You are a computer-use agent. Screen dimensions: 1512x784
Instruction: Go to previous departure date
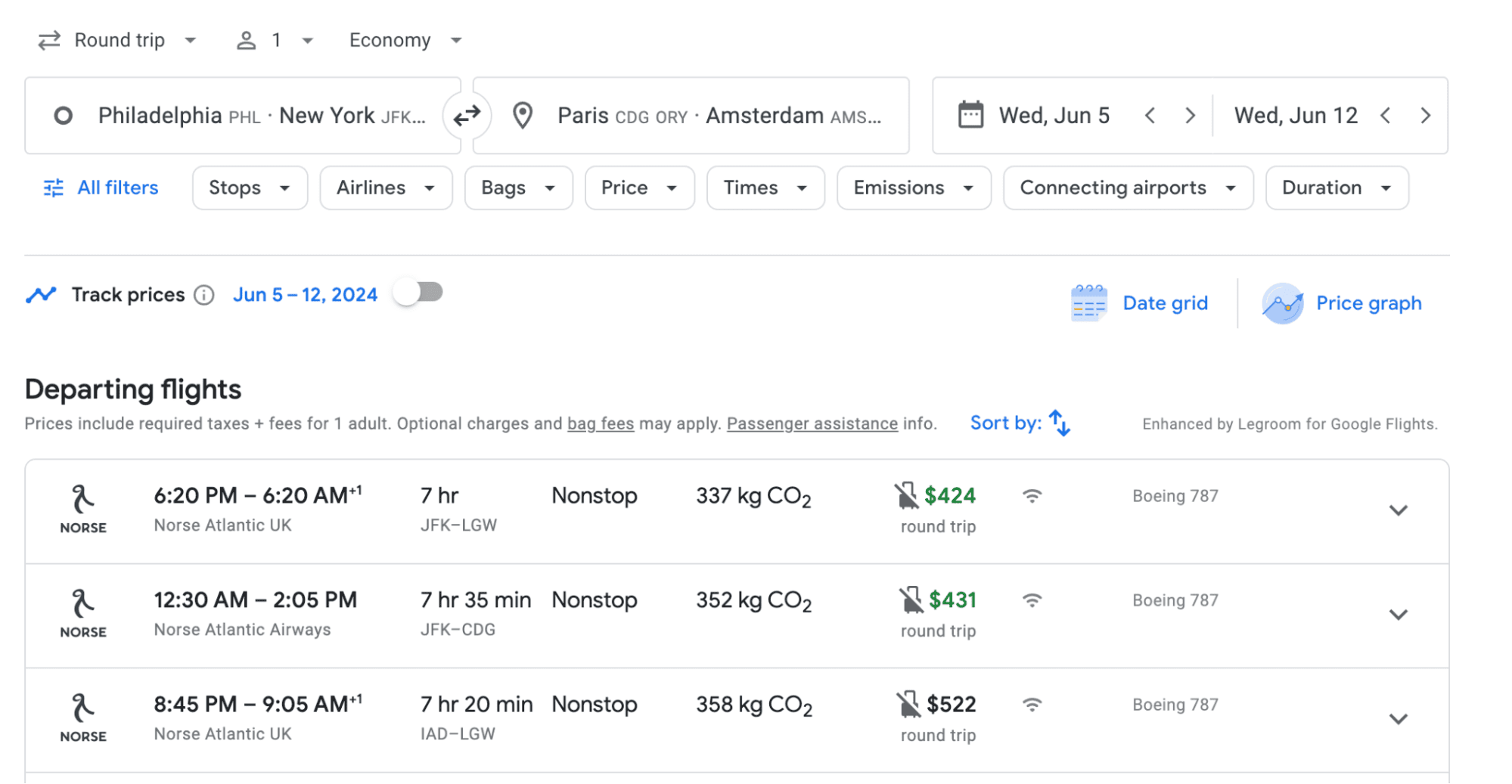click(x=1150, y=116)
